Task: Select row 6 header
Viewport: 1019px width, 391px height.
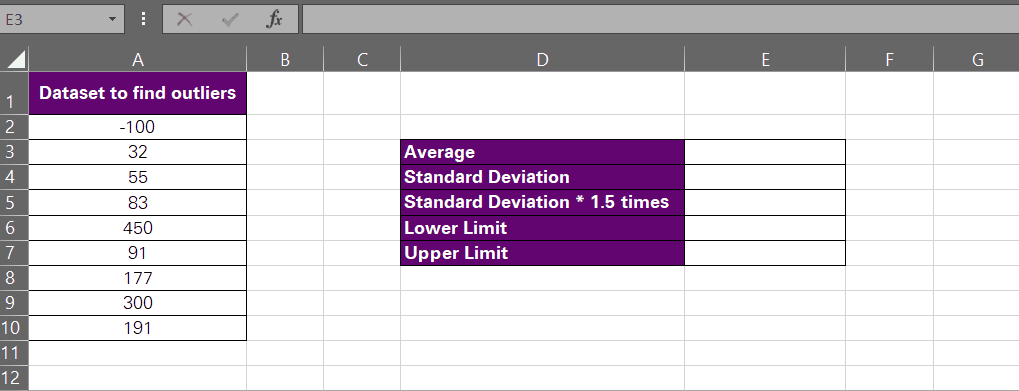Action: point(14,228)
